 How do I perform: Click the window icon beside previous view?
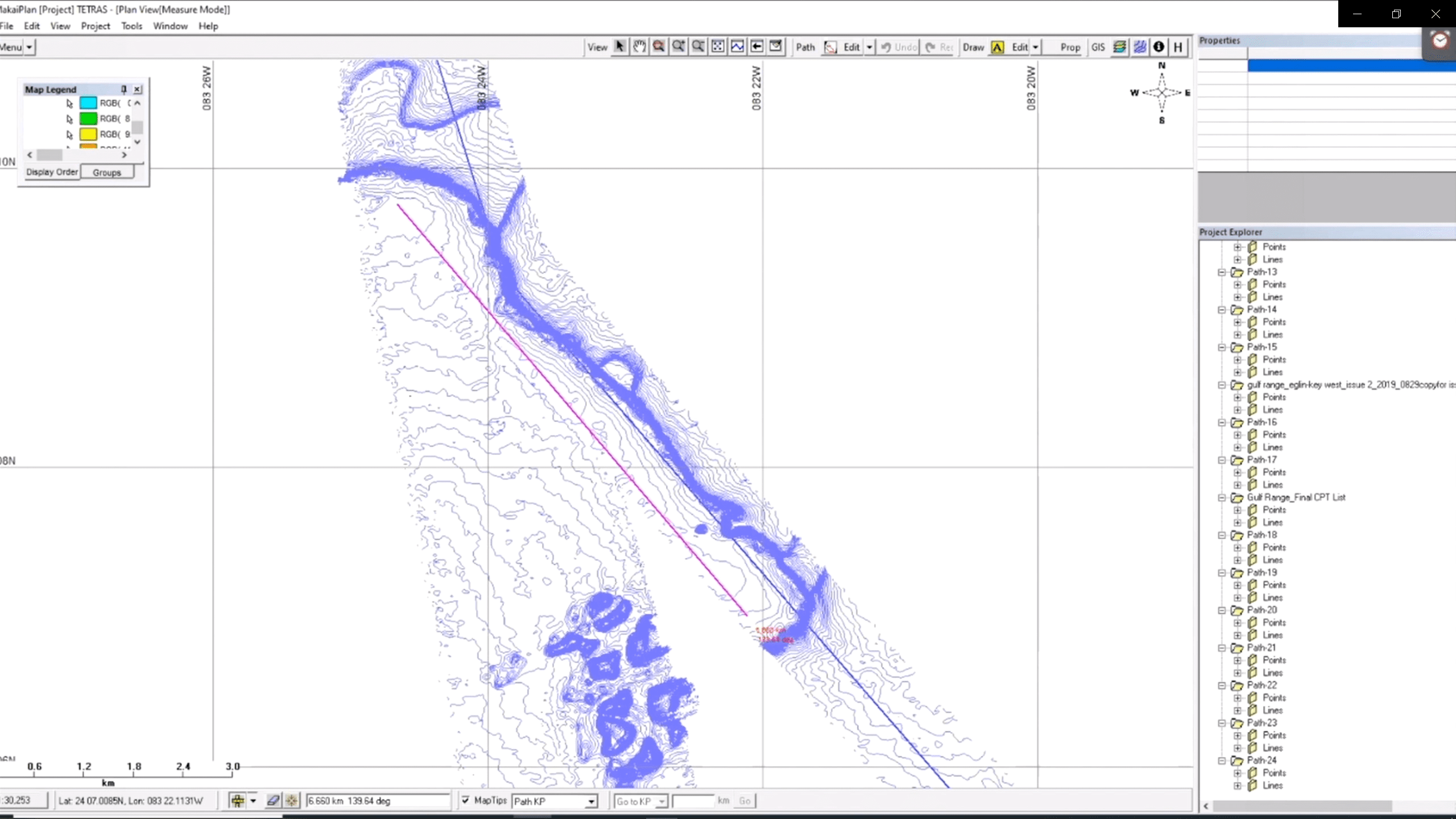(x=776, y=47)
